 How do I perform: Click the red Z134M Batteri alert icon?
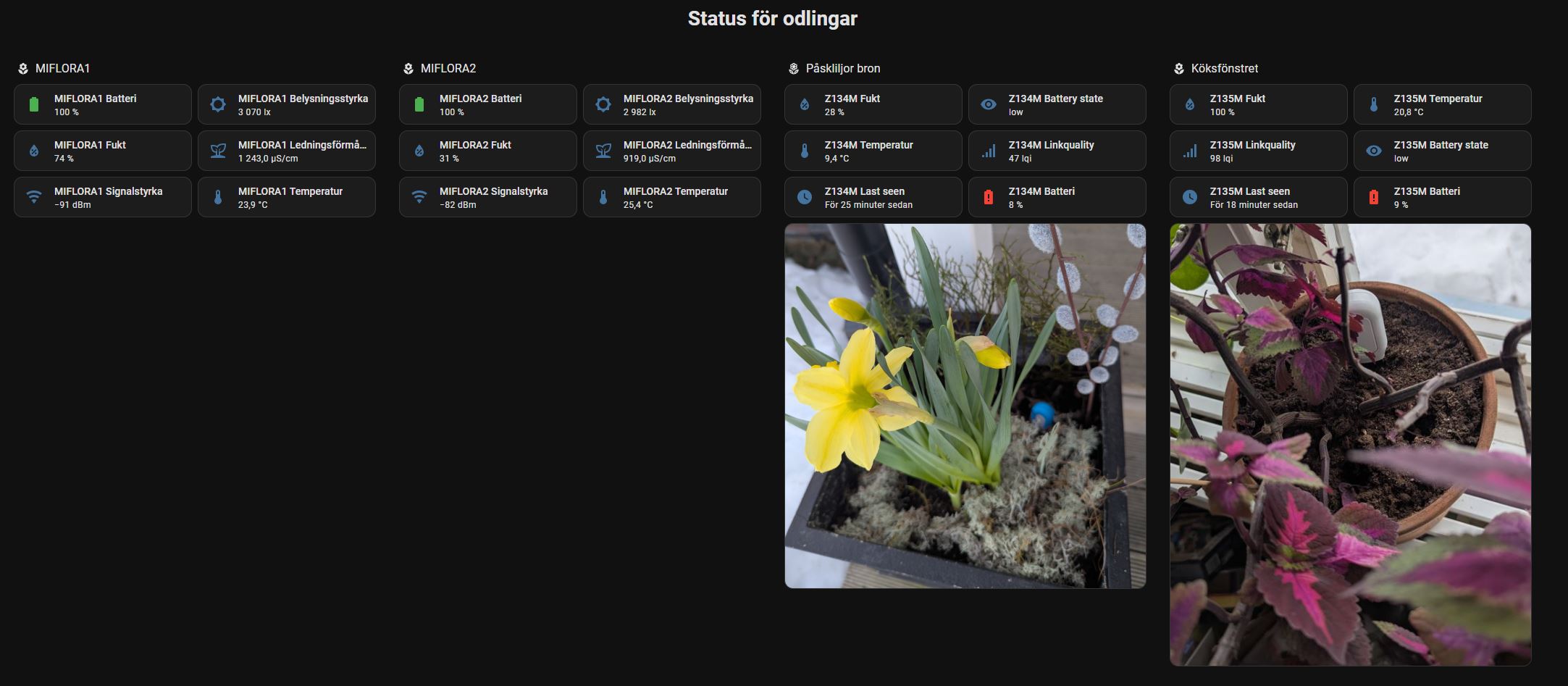click(989, 197)
